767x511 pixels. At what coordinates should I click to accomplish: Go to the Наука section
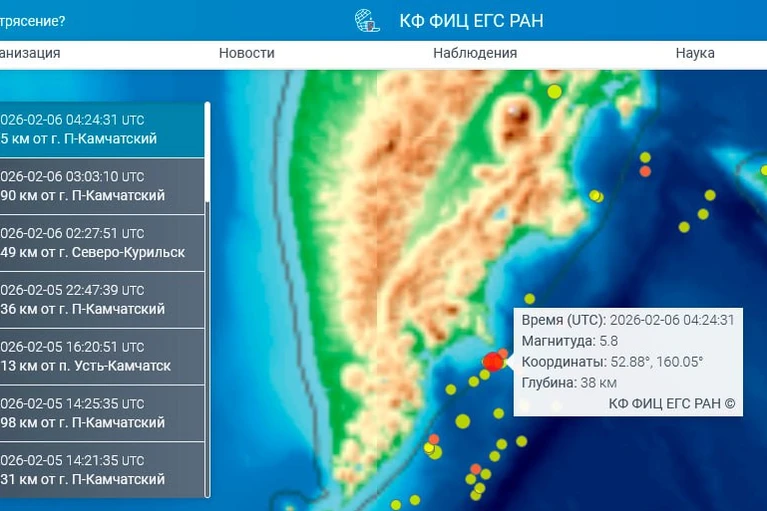pos(694,53)
